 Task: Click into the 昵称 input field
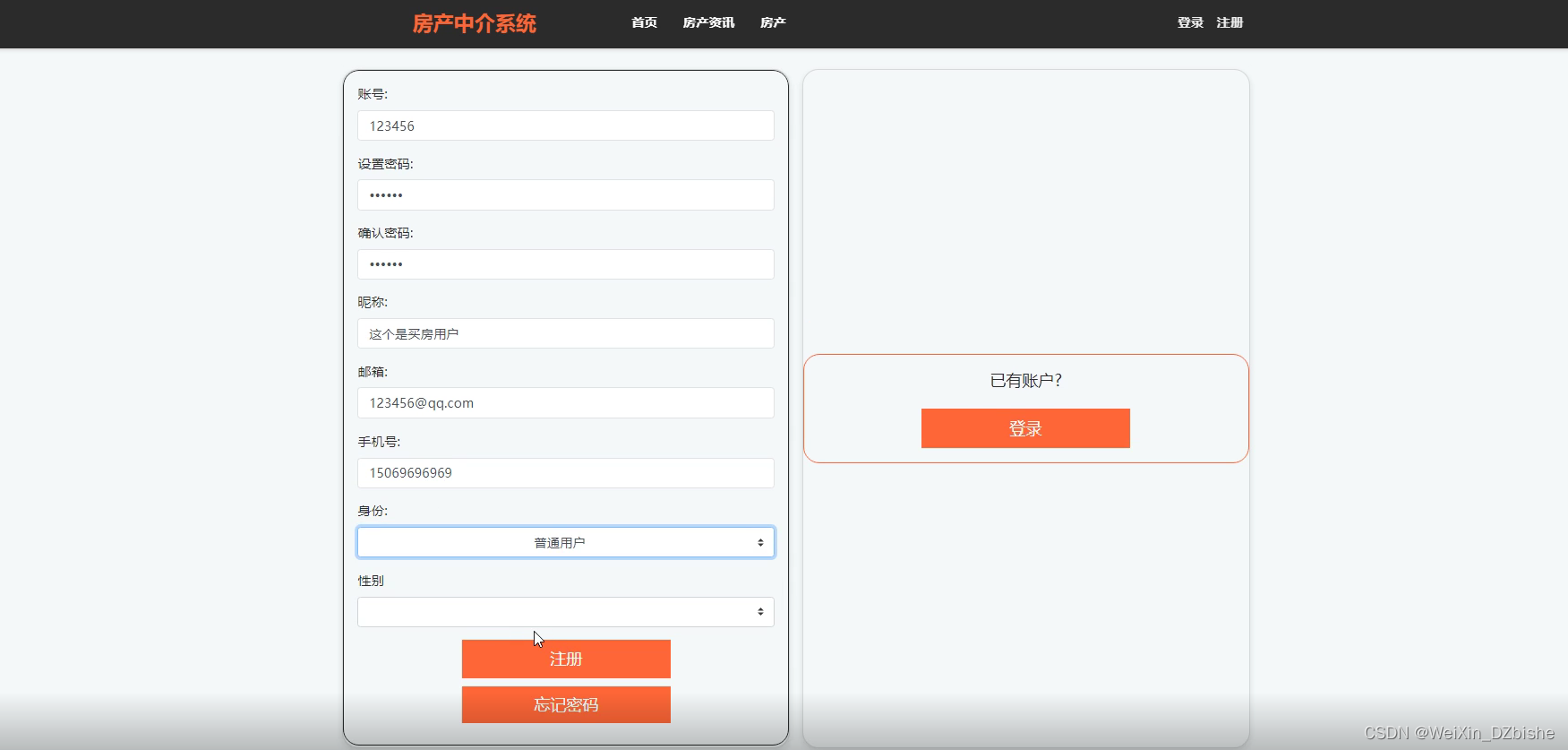click(x=566, y=333)
